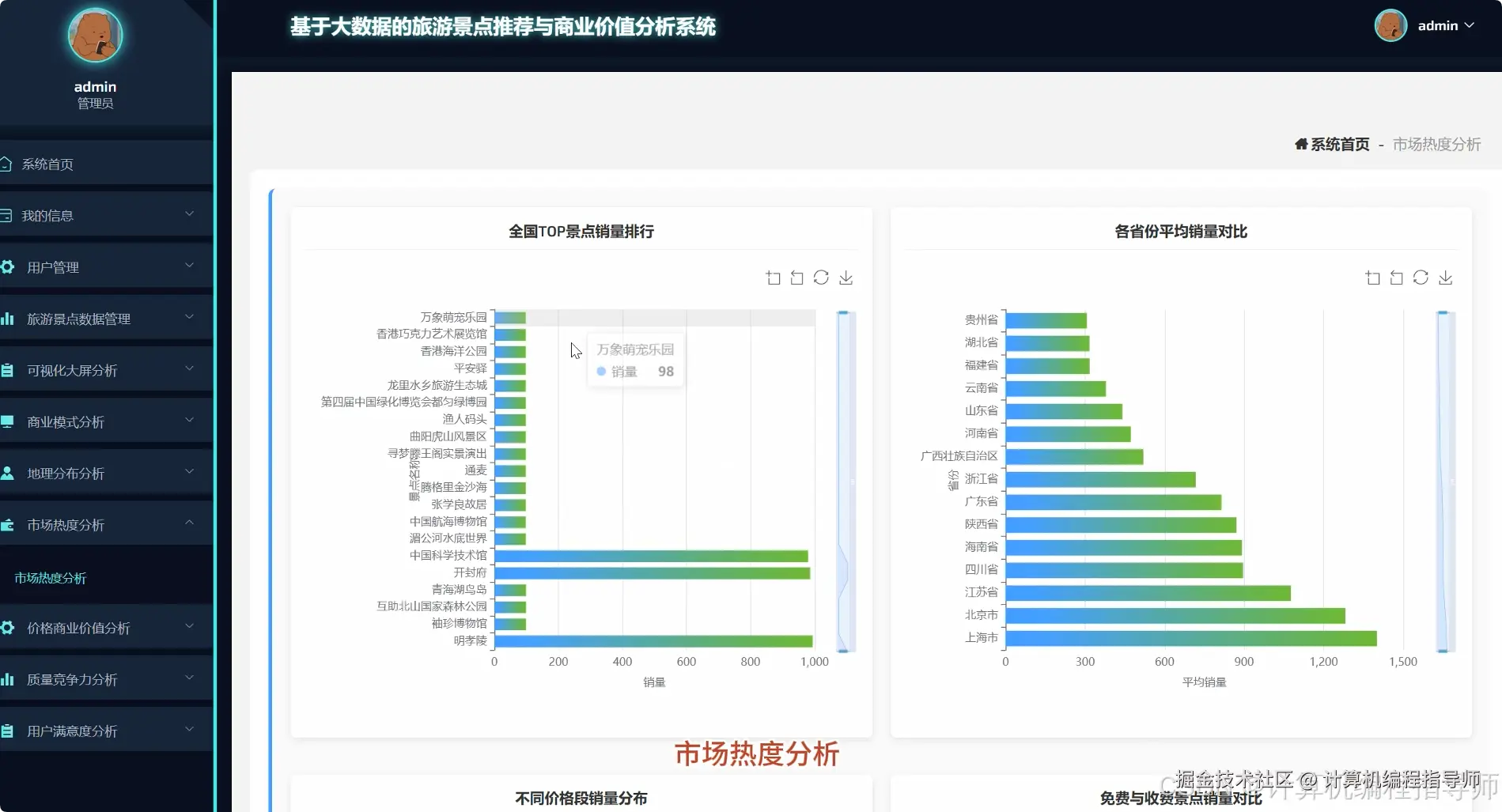Click the zoom-area icon in TOP景点销量排行 chart
Screen dimensions: 1502x812
[x=774, y=278]
